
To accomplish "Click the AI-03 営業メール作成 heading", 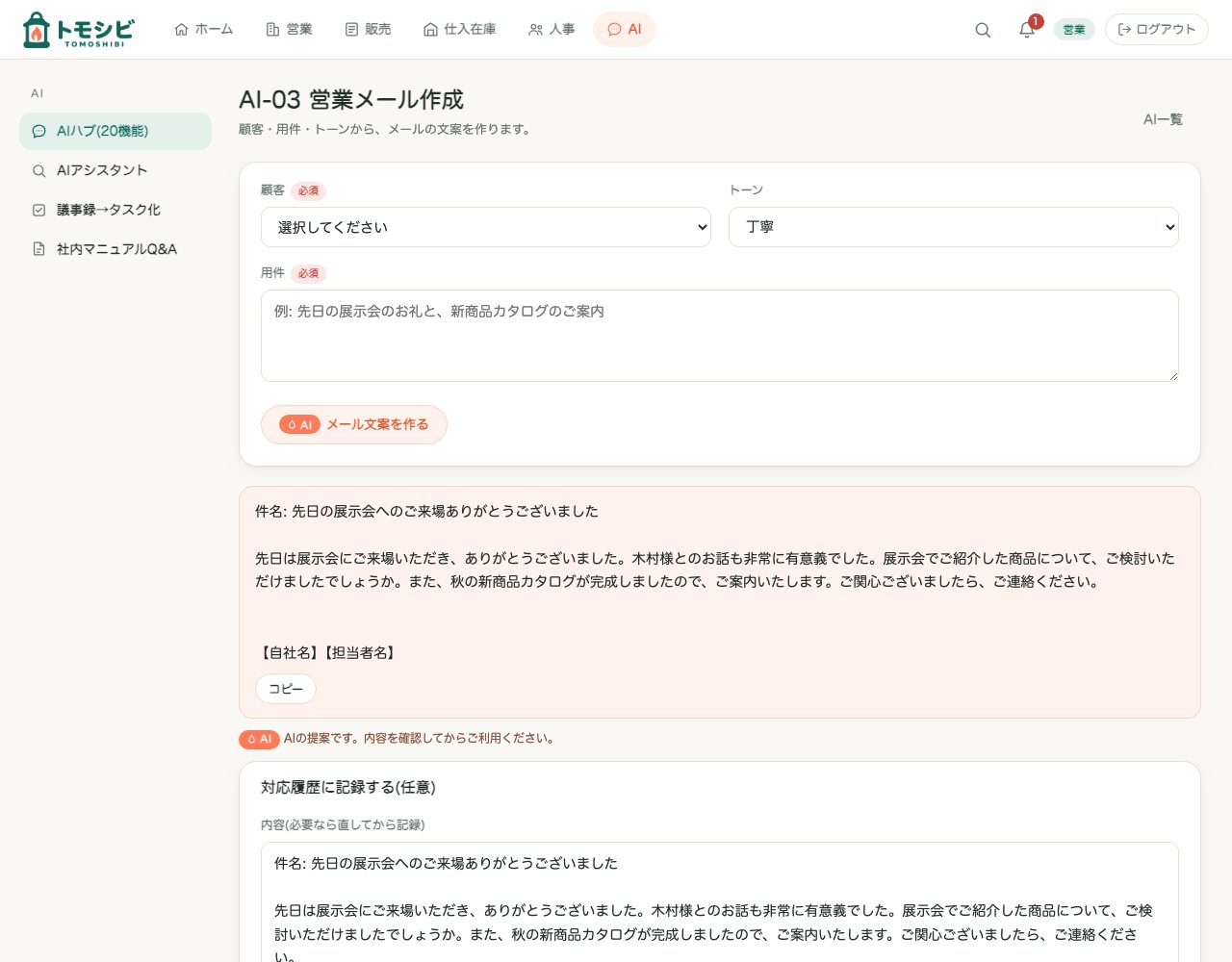I will click(x=351, y=100).
